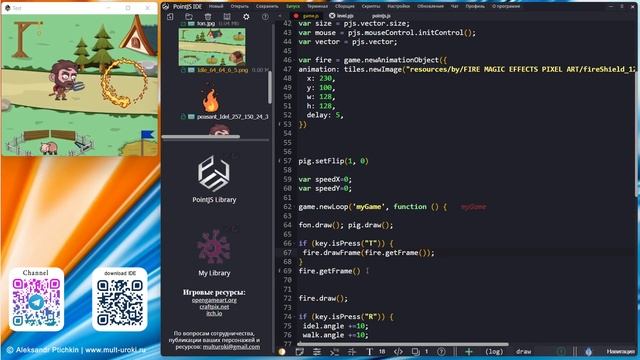
Task: Click line number 67 in the editor gutter
Action: click(x=287, y=253)
